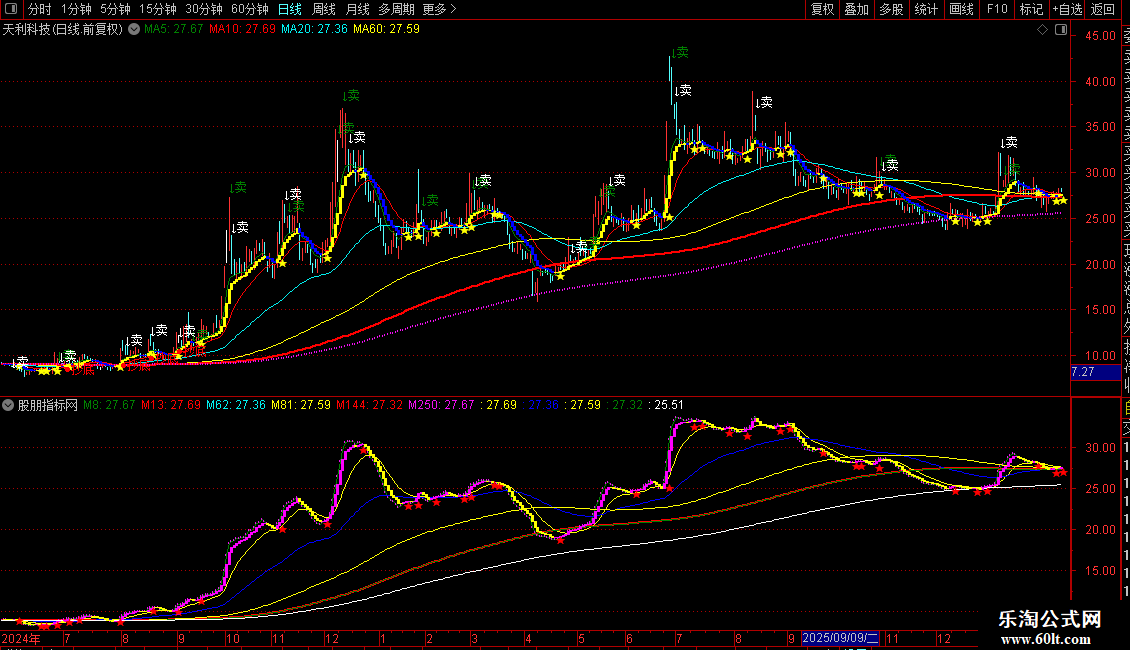1130x650 pixels.
Task: Activate the 画线 drawing tools
Action: pos(961,9)
